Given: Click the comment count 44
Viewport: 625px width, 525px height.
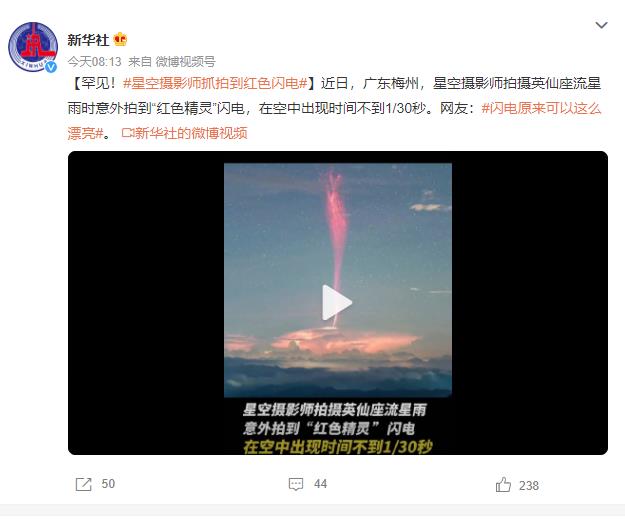Looking at the screenshot, I should (320, 484).
